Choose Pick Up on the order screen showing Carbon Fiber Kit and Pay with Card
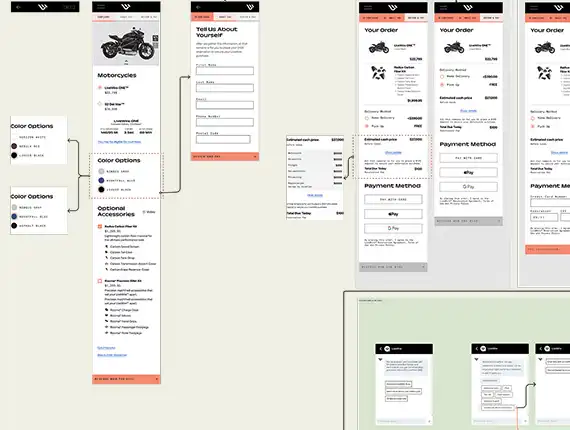570x430 pixels. pyautogui.click(x=367, y=126)
